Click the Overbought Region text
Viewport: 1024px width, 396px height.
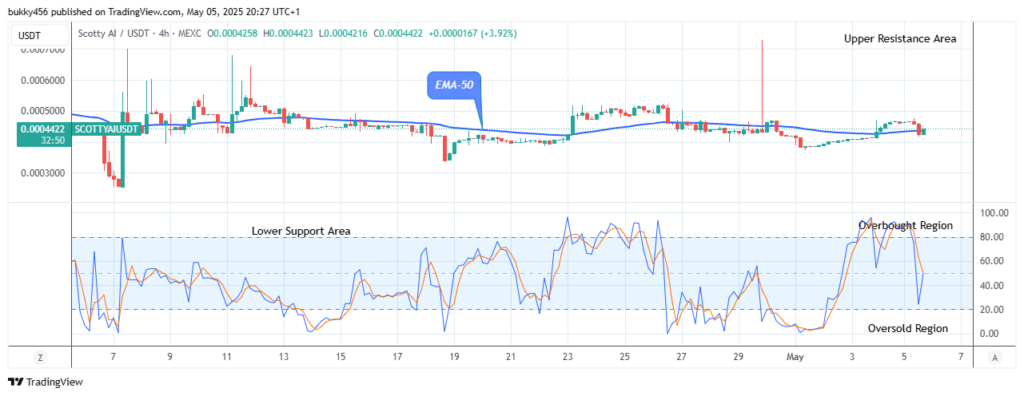(905, 225)
